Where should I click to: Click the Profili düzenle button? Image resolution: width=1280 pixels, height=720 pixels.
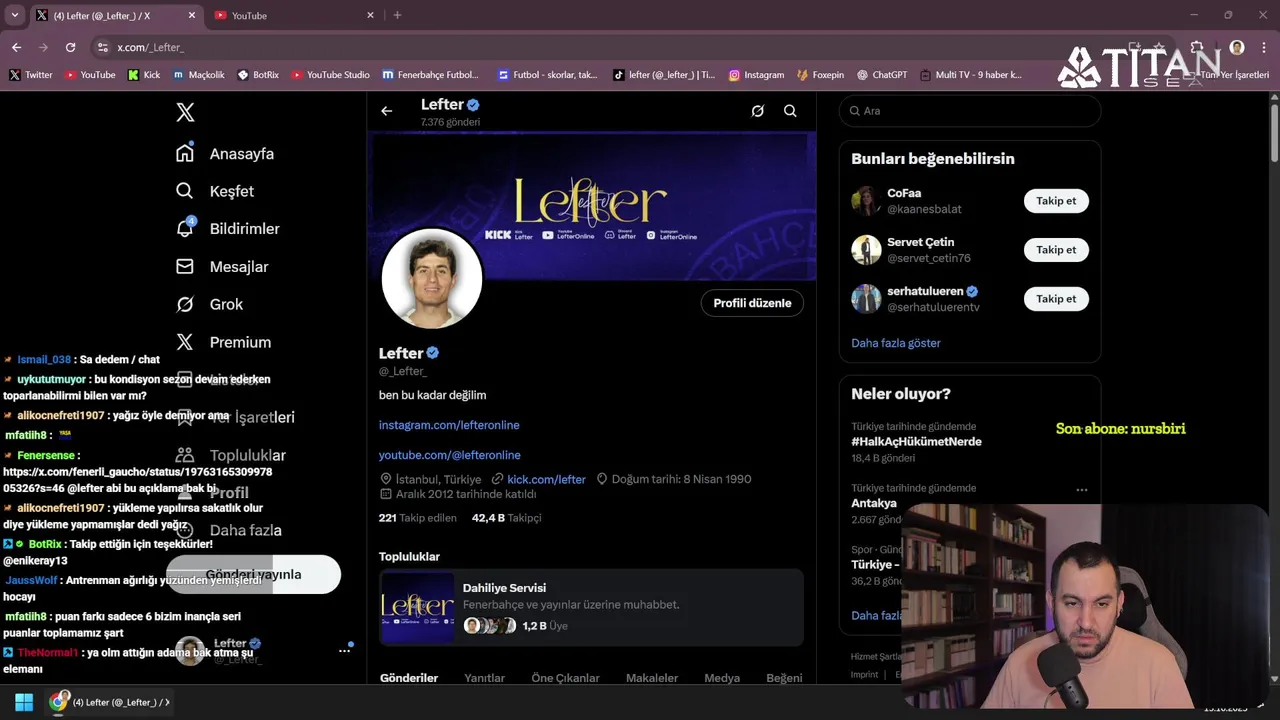point(752,303)
